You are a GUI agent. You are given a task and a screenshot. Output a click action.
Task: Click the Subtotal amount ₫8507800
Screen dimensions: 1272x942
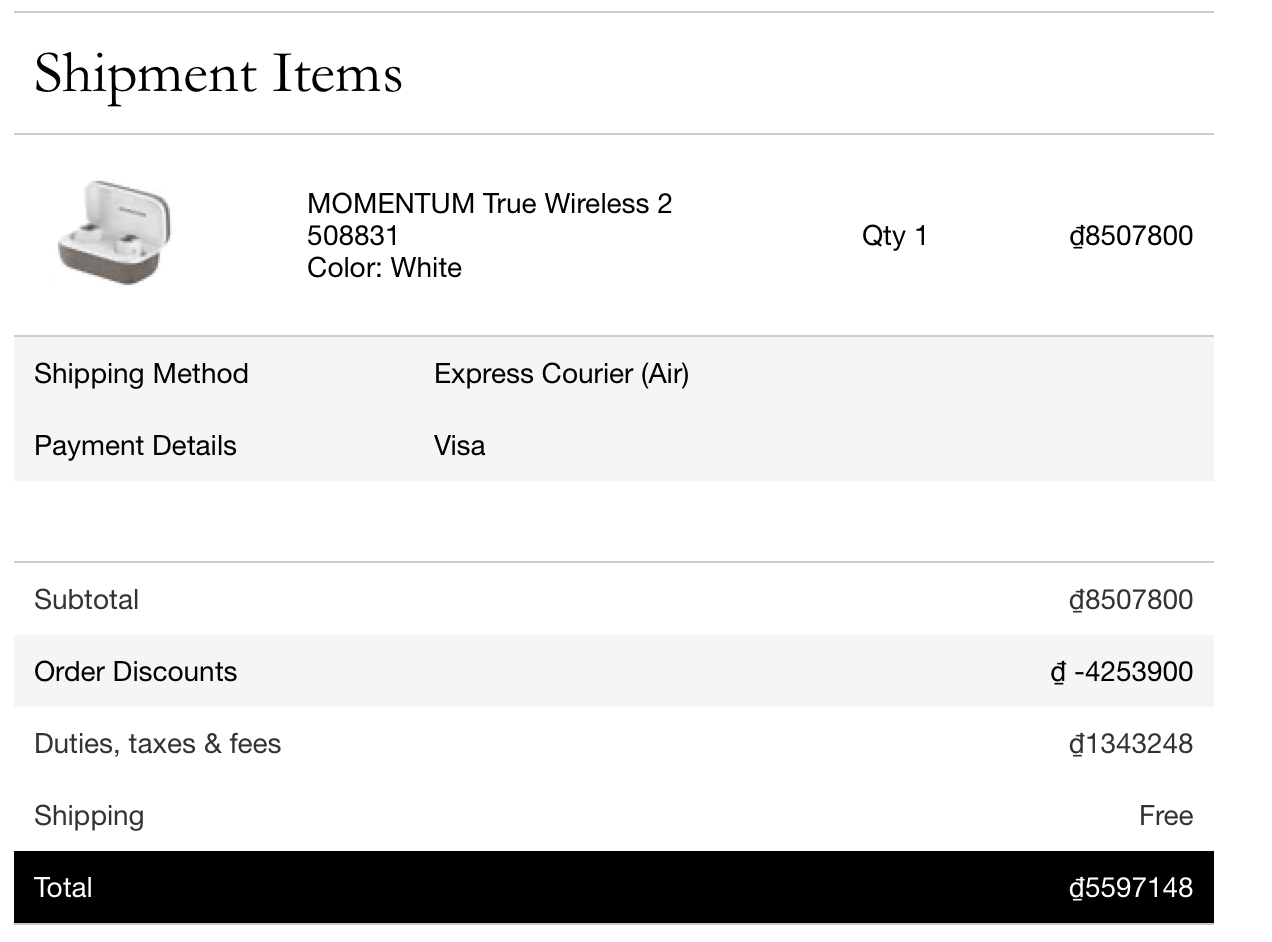pos(1130,600)
